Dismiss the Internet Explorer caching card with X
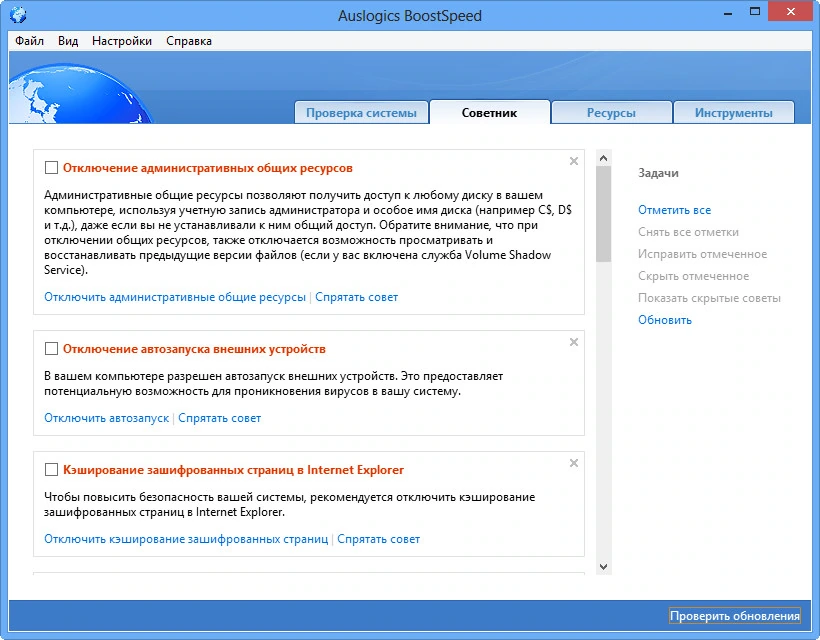 click(574, 463)
